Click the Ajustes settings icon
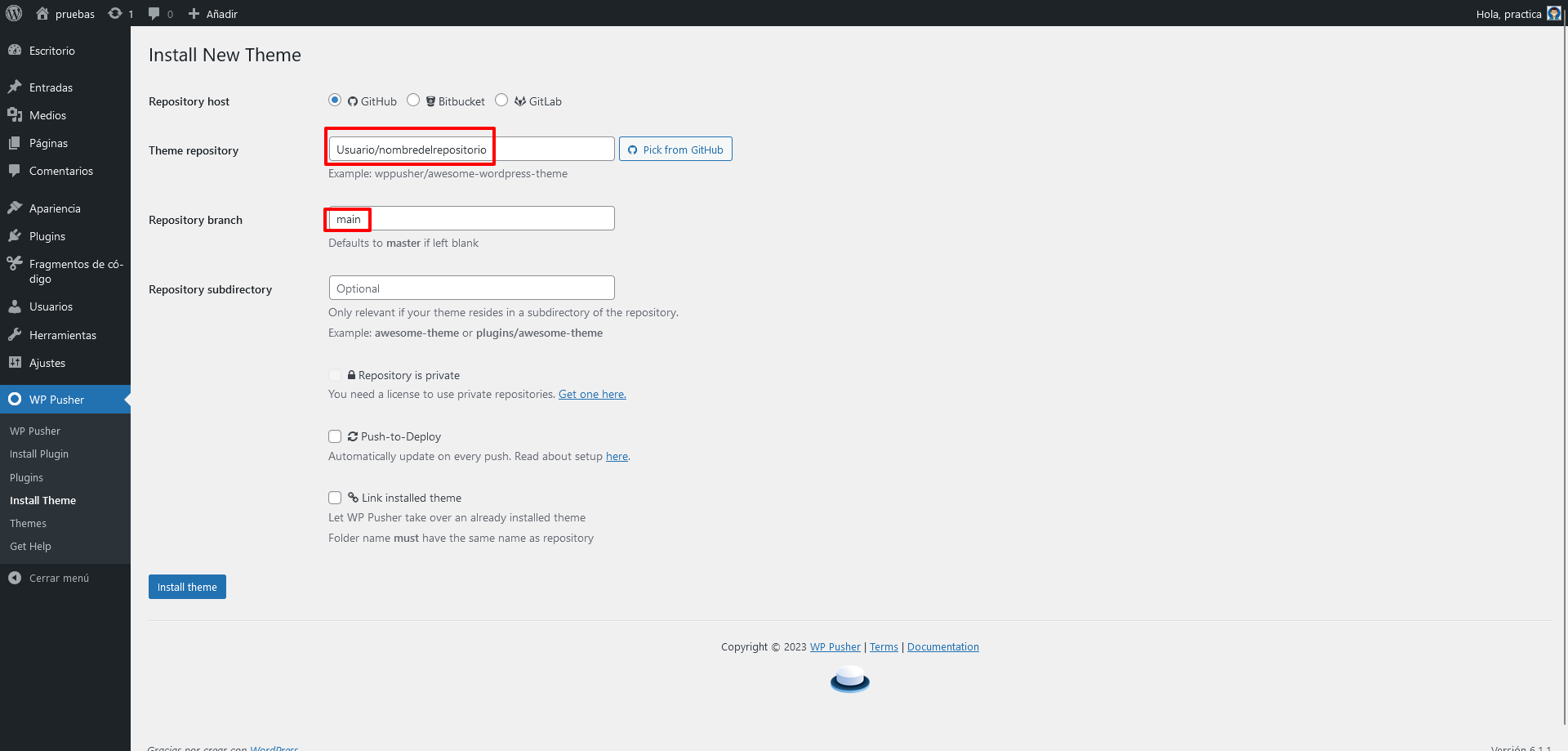The width and height of the screenshot is (1568, 751). point(15,363)
